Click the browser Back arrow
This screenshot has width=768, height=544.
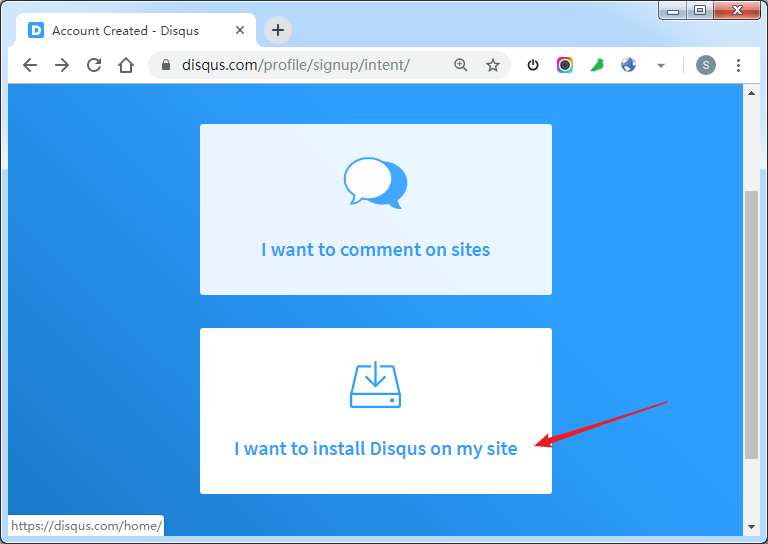30,65
